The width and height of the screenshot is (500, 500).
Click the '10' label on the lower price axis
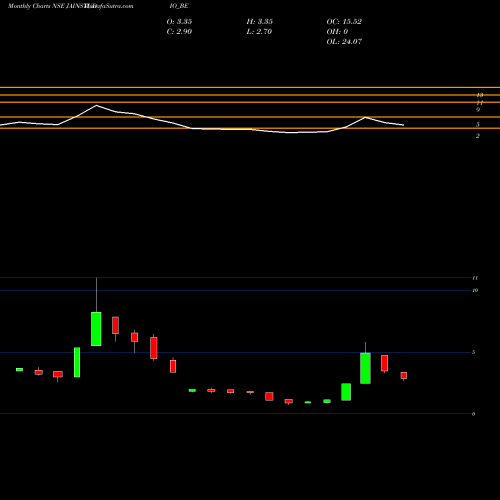475,290
